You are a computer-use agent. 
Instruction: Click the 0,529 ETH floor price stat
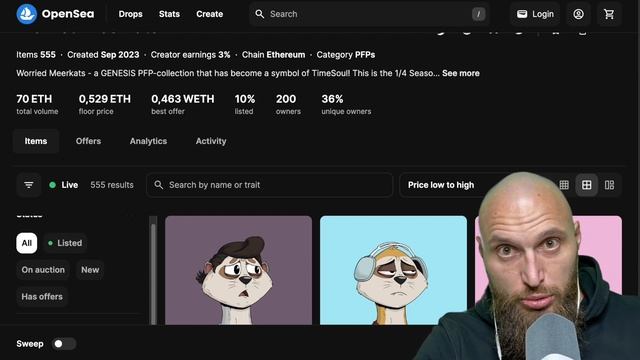coord(104,104)
